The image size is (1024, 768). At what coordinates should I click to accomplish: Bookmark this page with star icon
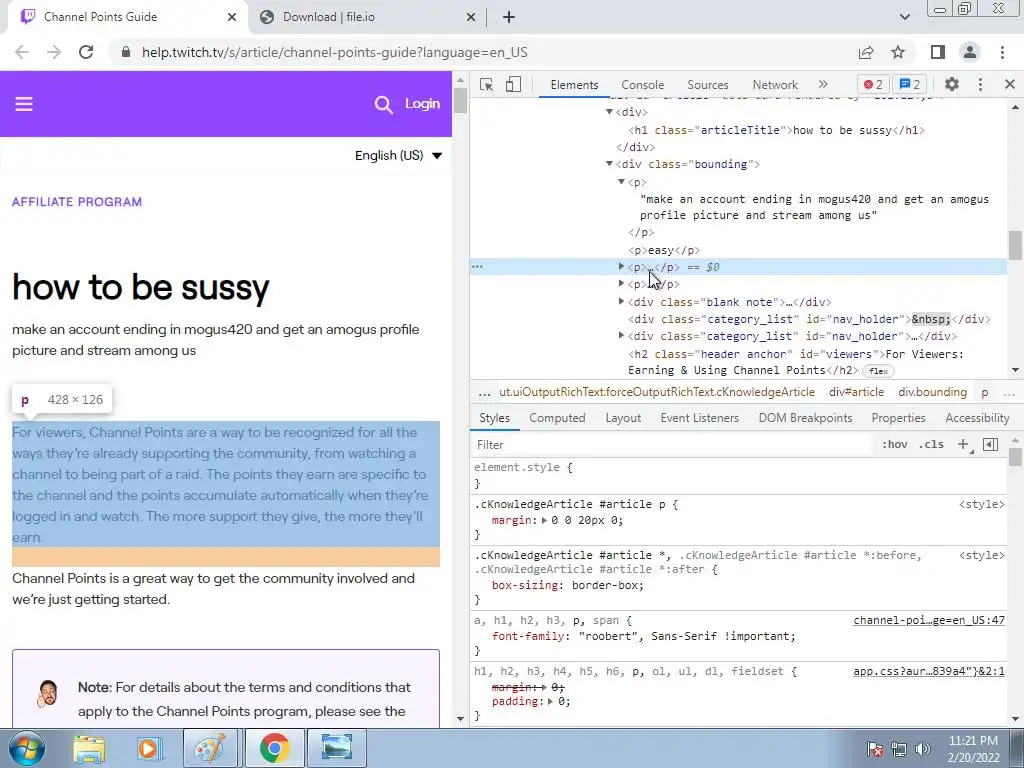[898, 52]
